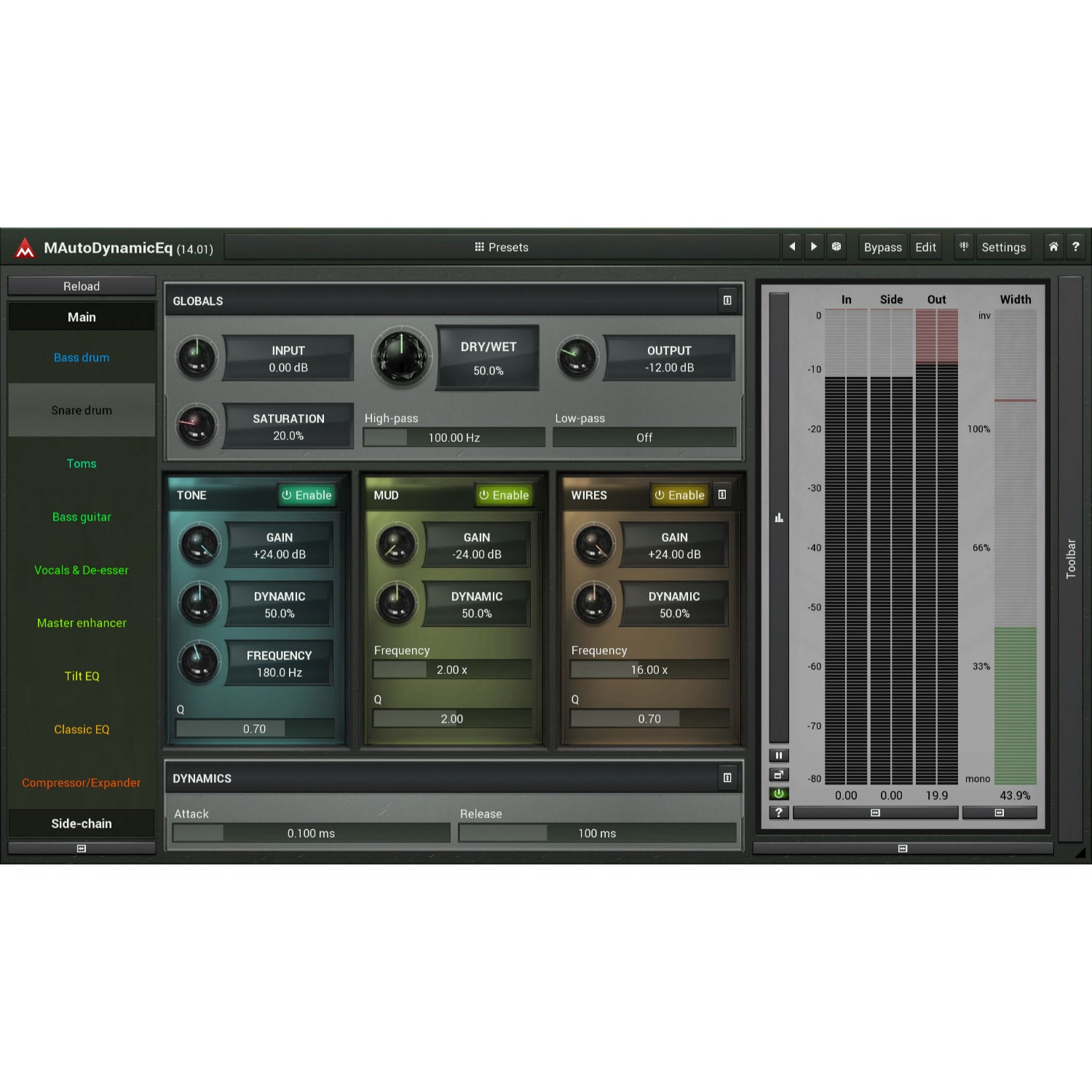Click the DRY/WET knob
This screenshot has height=1092, width=1092.
coord(401,357)
